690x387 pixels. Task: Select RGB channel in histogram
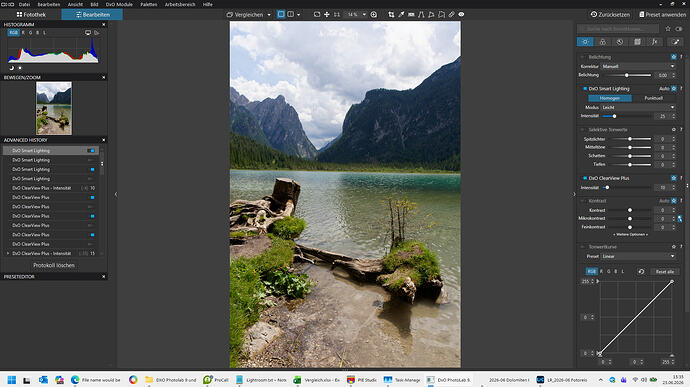14,33
